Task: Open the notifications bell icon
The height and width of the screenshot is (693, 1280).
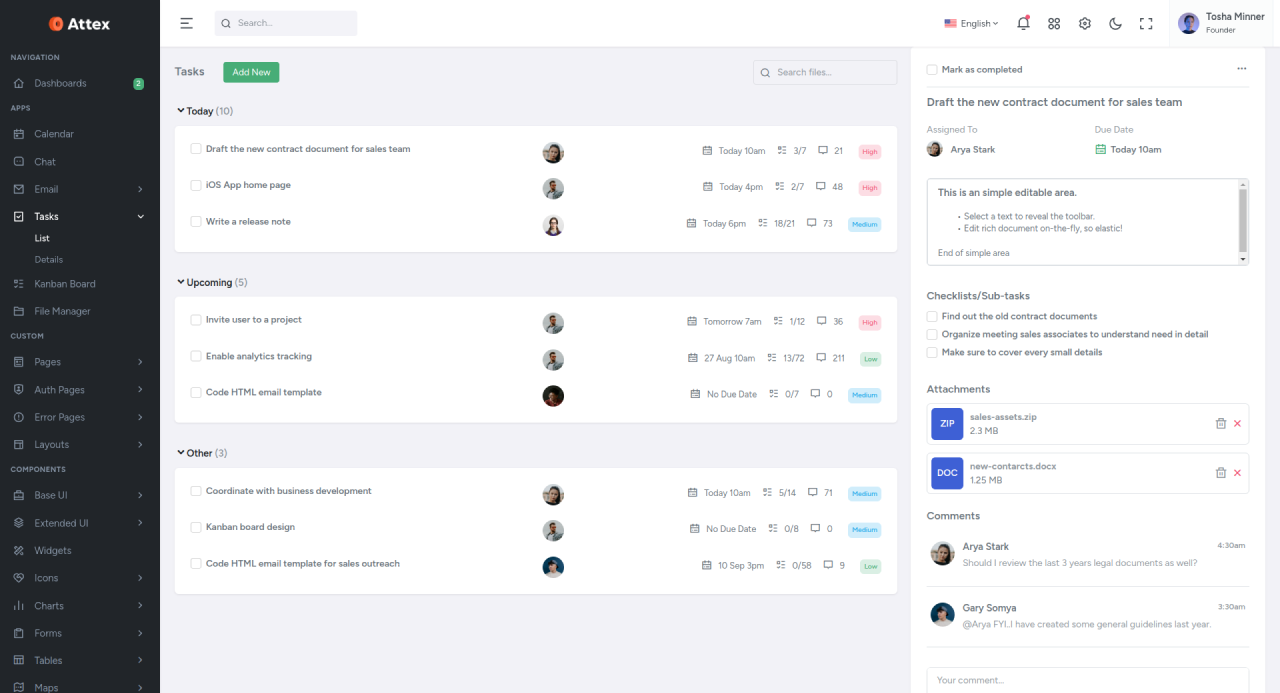Action: (1023, 23)
